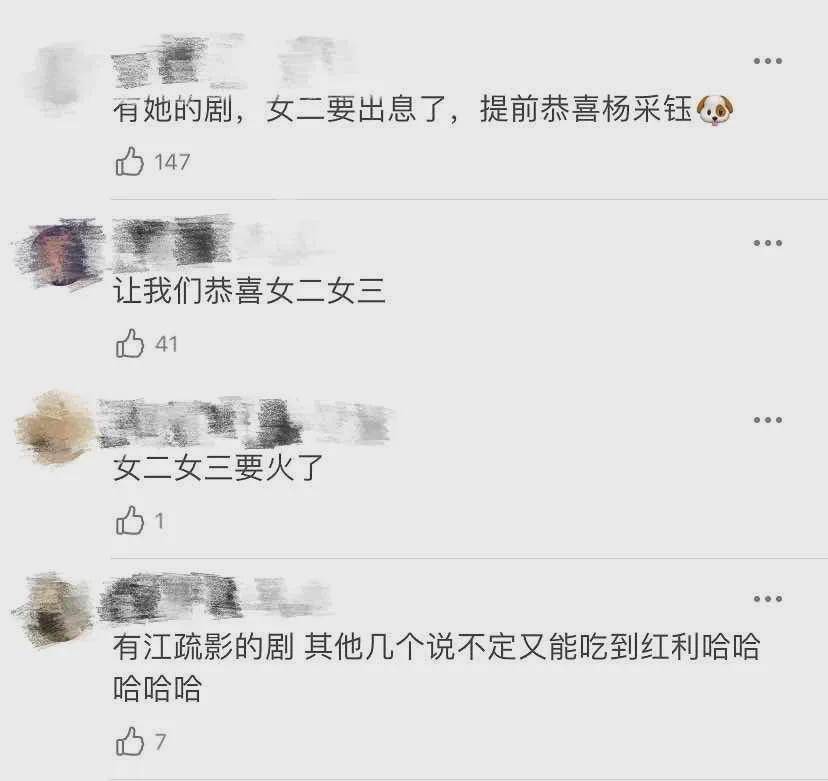Open the first commenter's blurred avatar
This screenshot has width=828, height=781.
coord(57,78)
